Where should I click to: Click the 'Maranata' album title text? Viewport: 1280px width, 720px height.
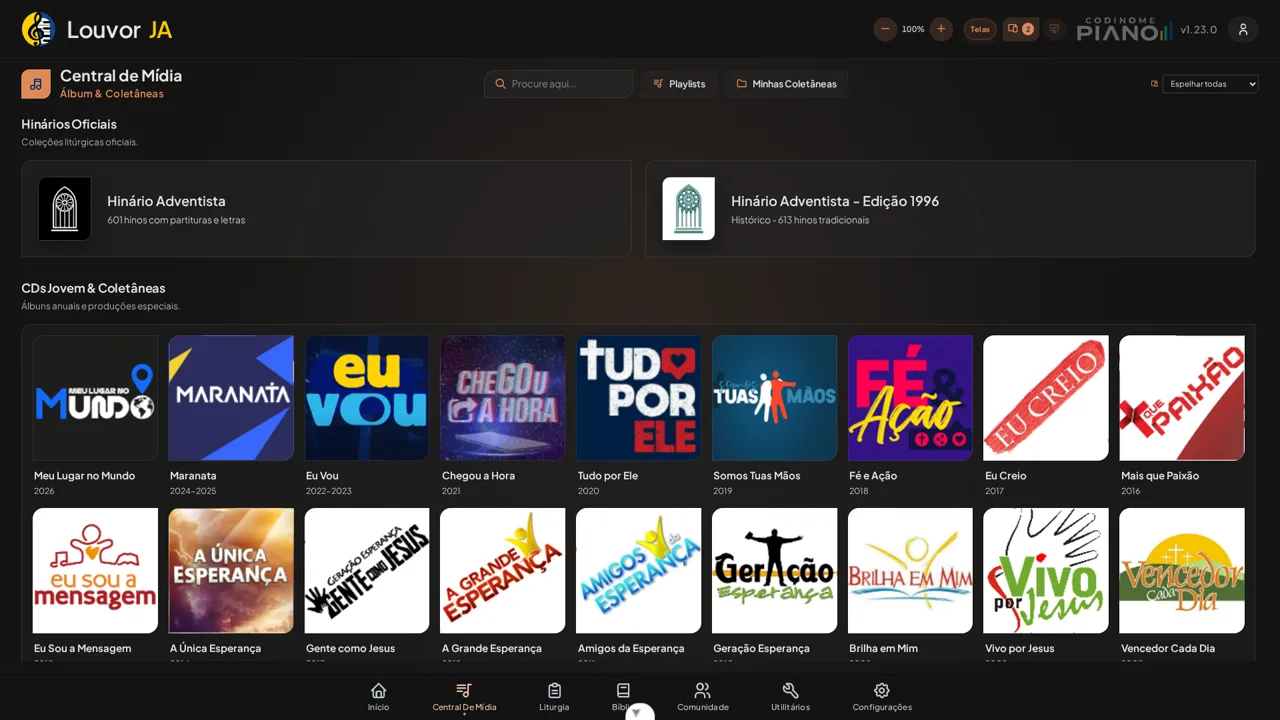tap(193, 476)
